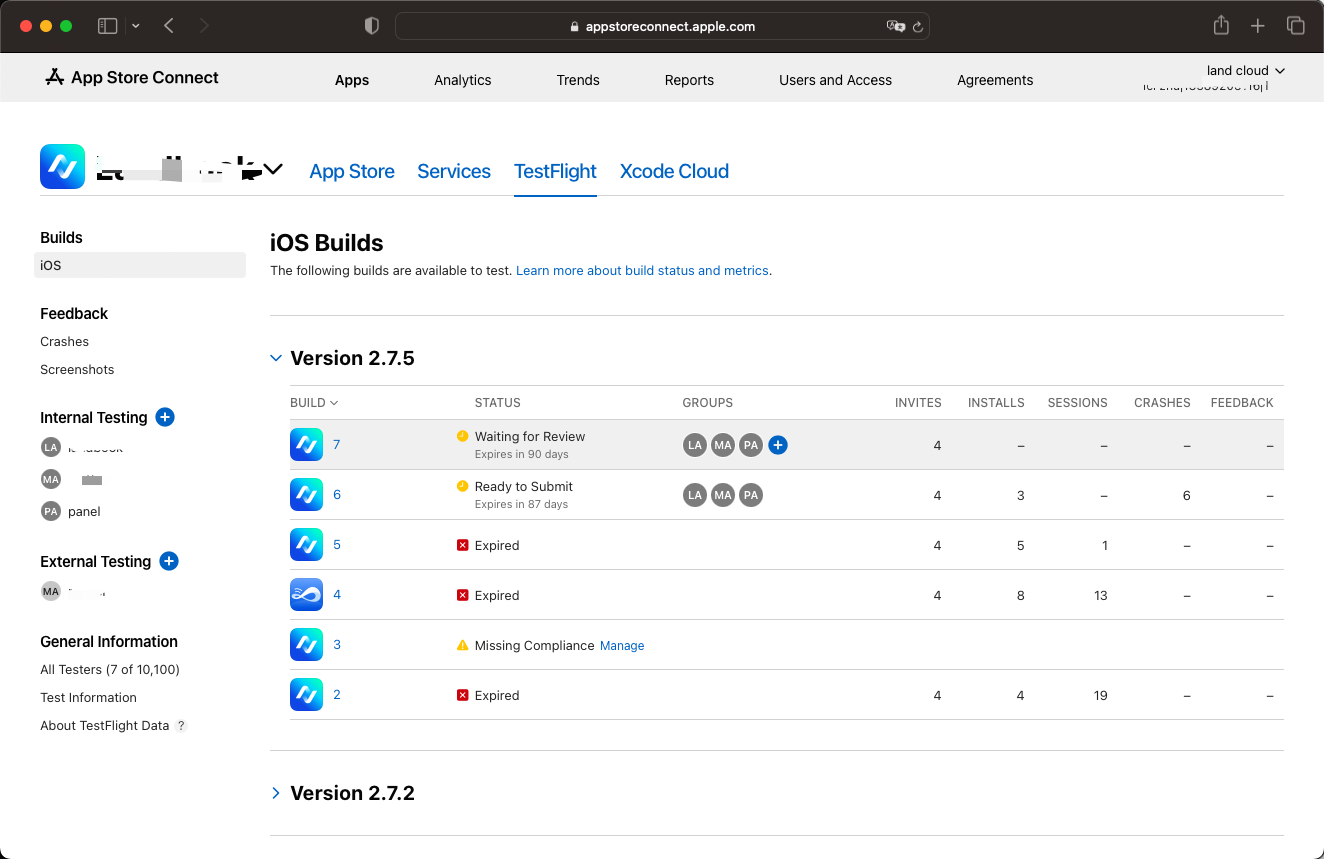Viewport: 1324px width, 859px height.
Task: Open Test Information page
Action: [88, 698]
